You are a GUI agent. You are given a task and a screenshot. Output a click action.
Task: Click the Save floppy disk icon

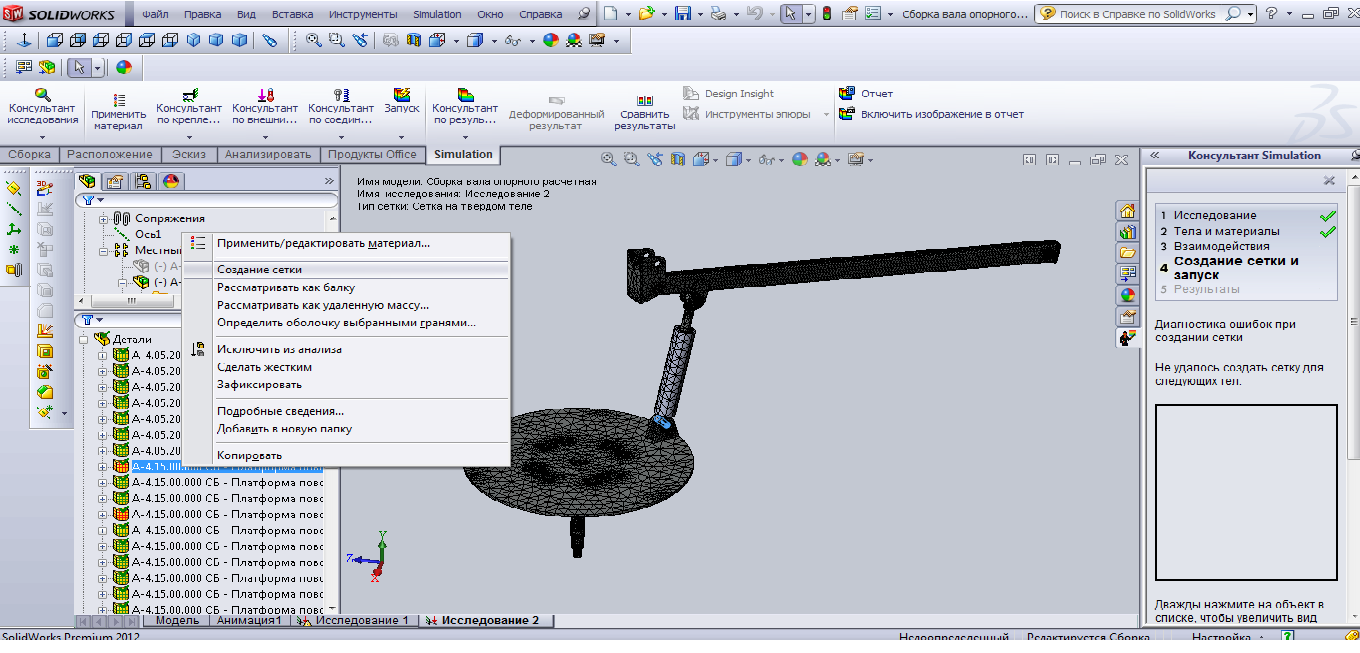pyautogui.click(x=683, y=14)
